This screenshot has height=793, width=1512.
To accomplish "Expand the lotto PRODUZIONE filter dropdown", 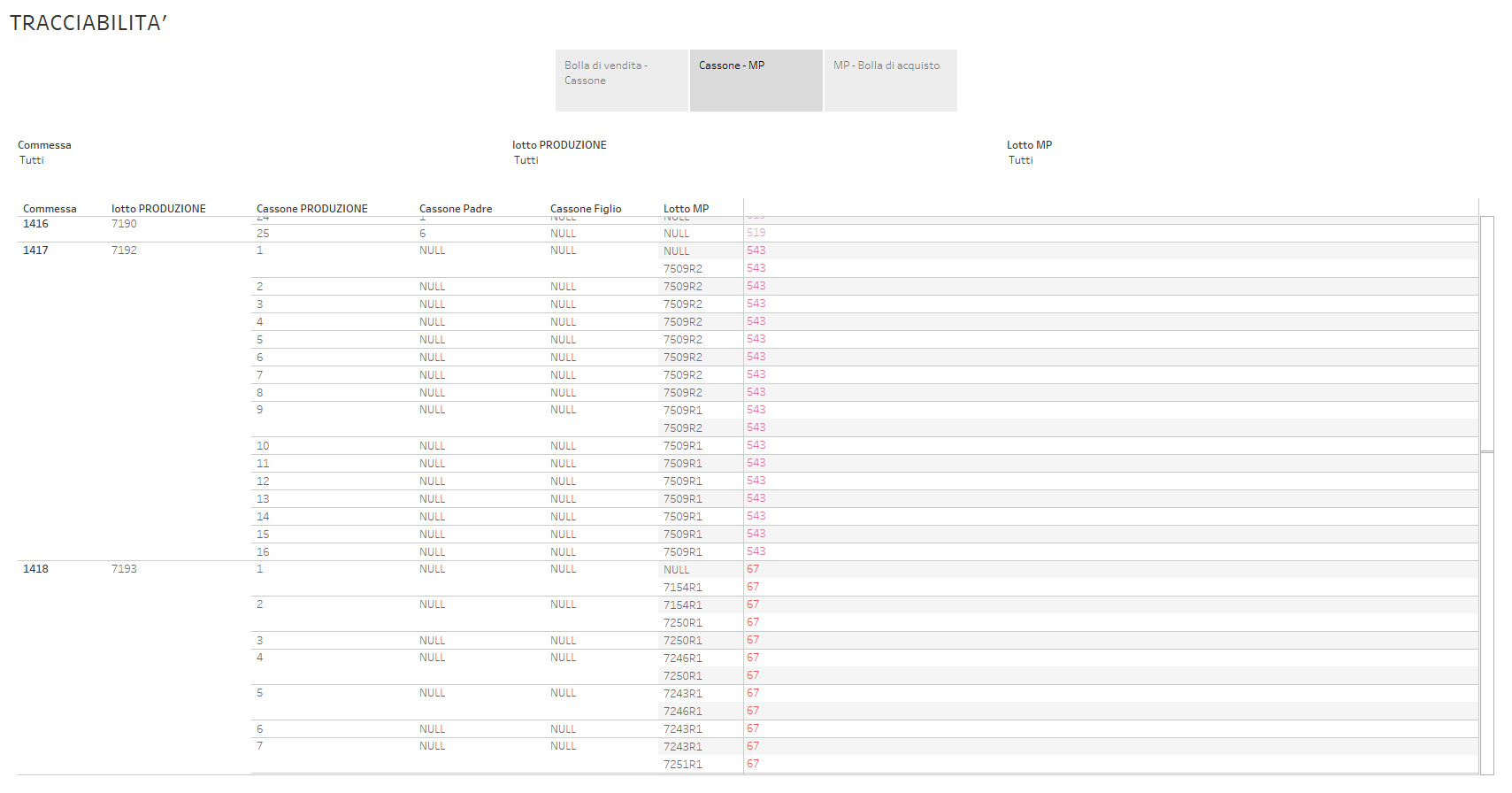I will [526, 160].
